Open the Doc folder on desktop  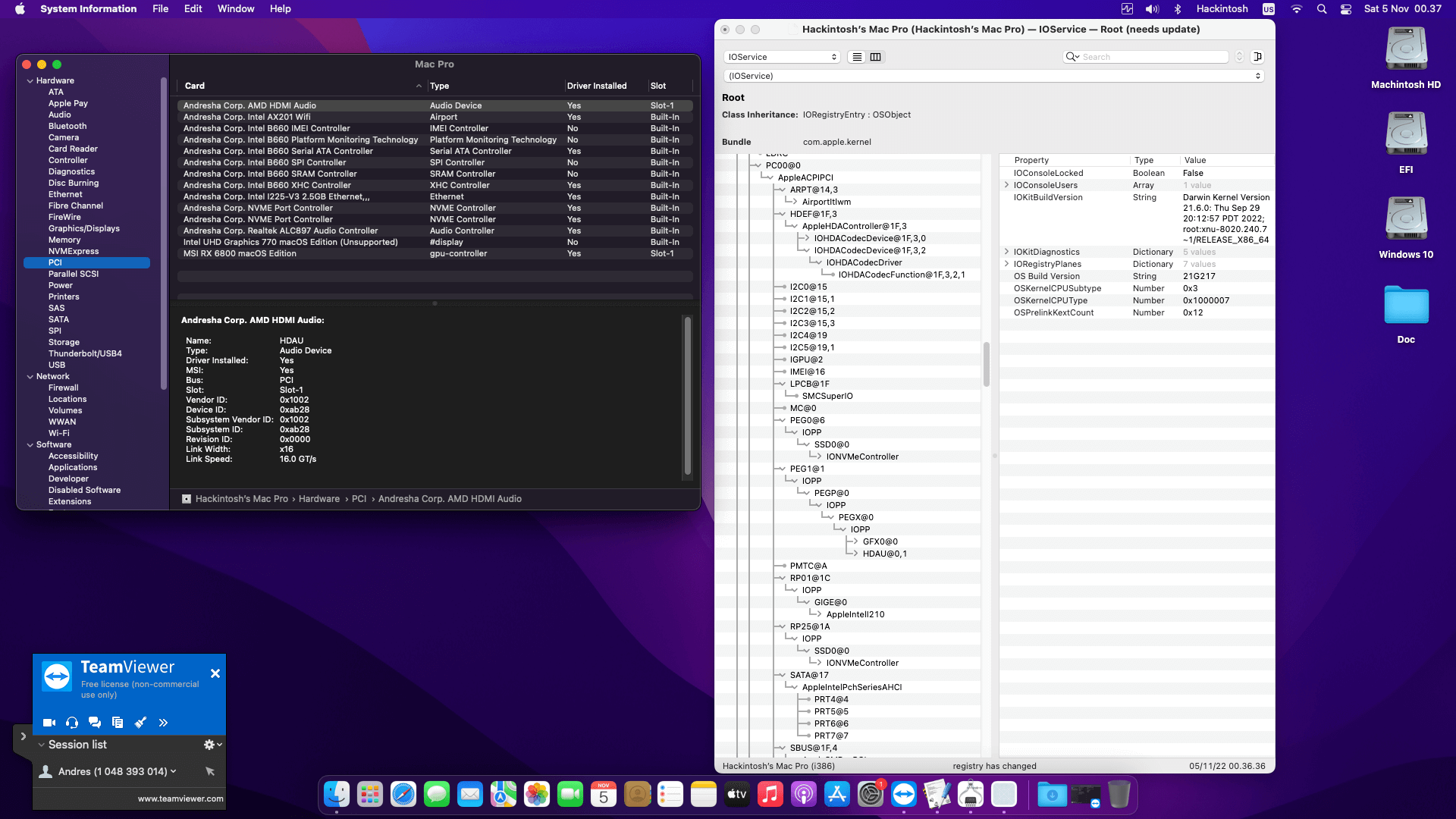click(x=1406, y=305)
